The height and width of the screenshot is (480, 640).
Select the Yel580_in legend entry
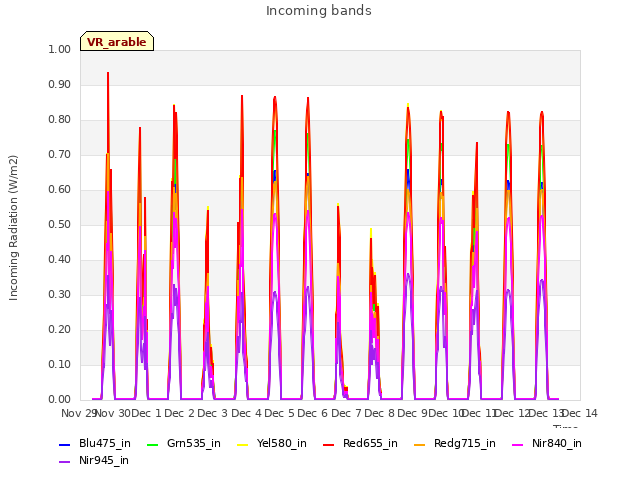click(x=272, y=444)
